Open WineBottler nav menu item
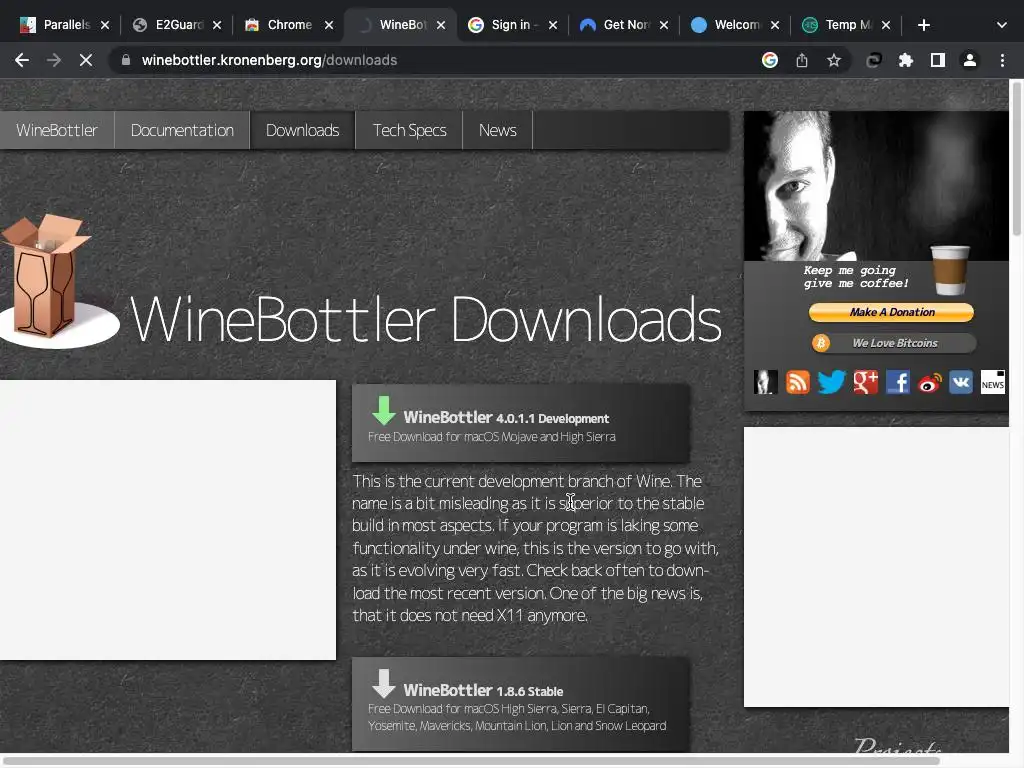 (57, 130)
